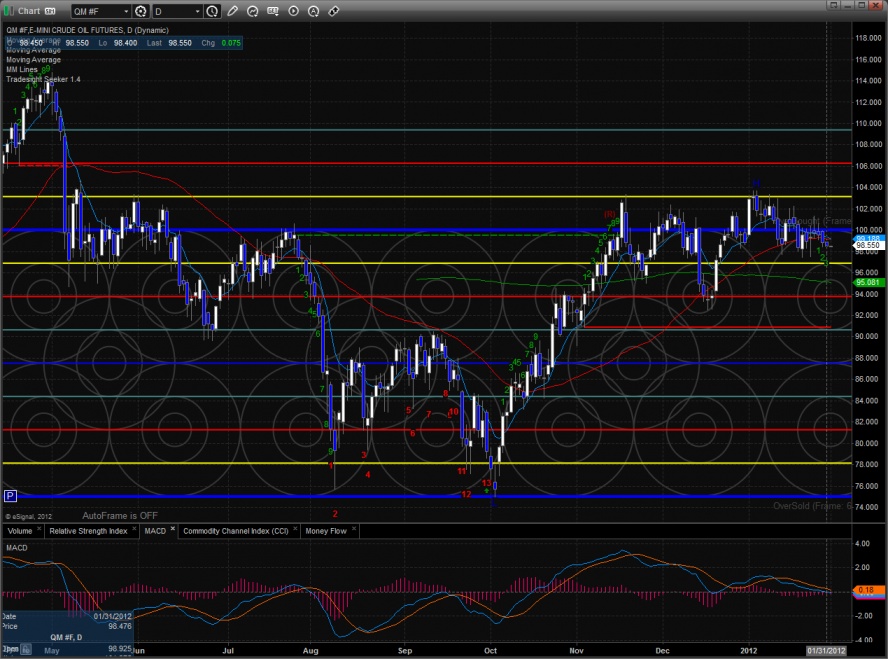Click the MM Lines study label
The width and height of the screenshot is (888, 659).
pos(22,70)
